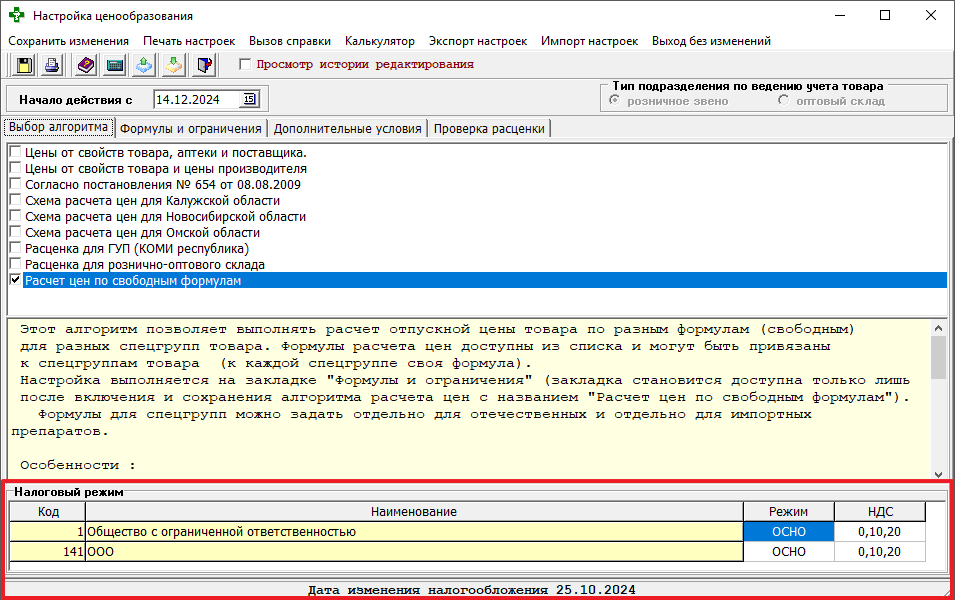Screen dimensions: 955x600
Task: Open help via the purple book icon
Action: (85, 64)
